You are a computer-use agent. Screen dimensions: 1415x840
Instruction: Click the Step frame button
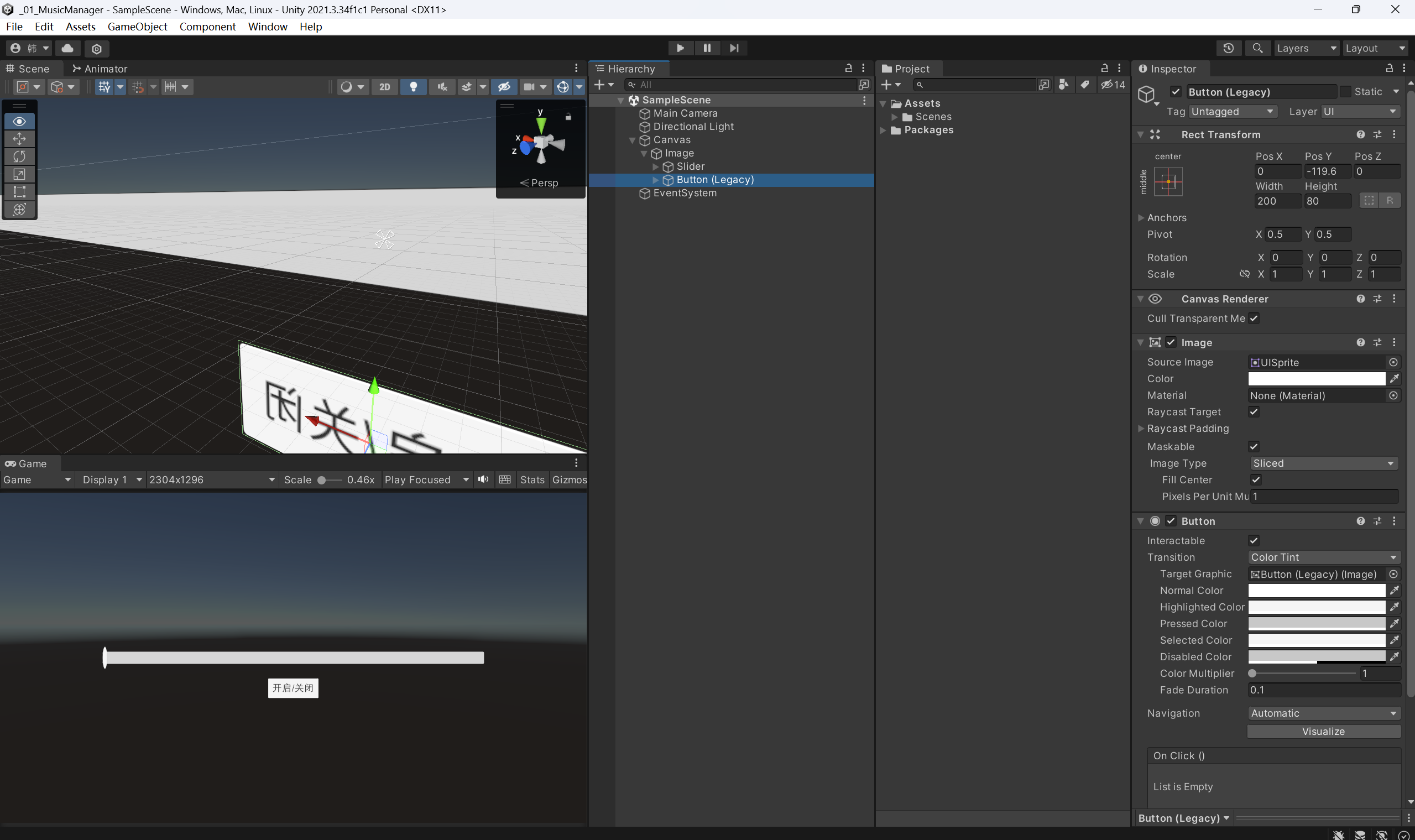pos(734,48)
